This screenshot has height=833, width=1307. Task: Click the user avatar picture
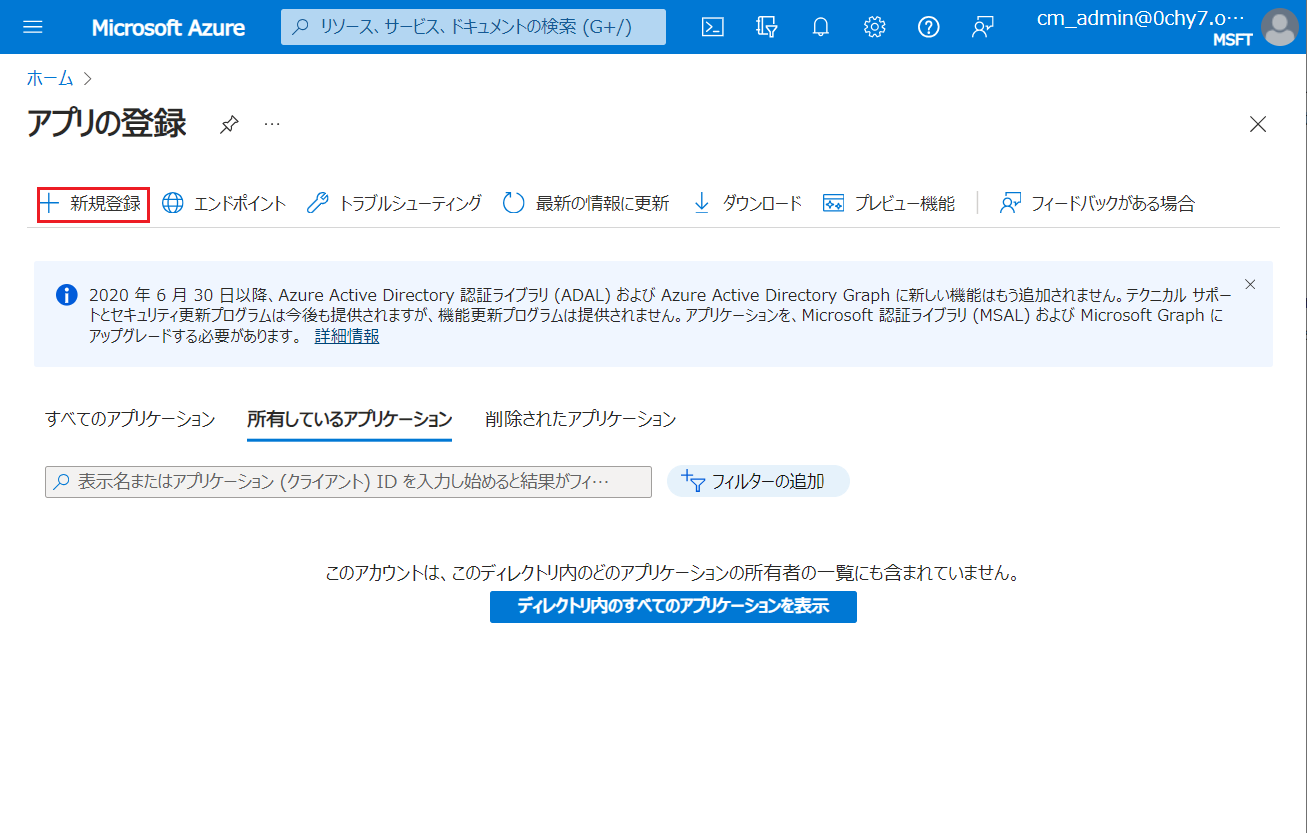coord(1280,27)
